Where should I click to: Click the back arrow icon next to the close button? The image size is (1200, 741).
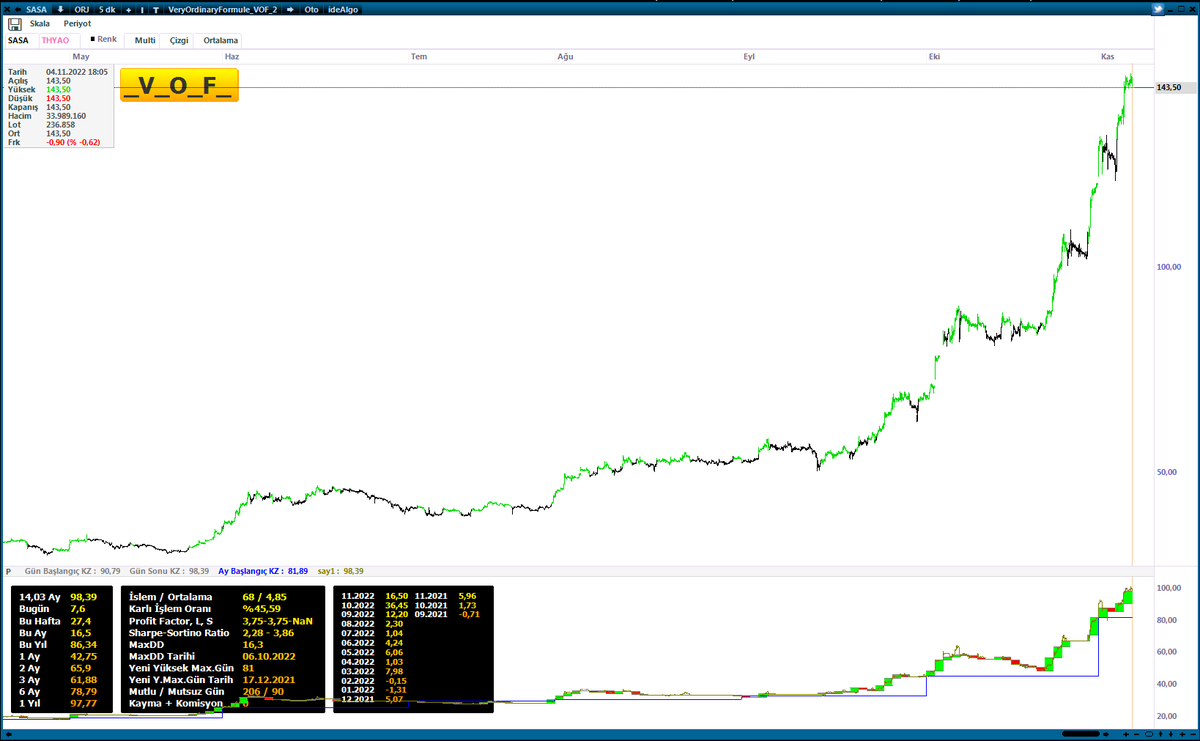click(17, 9)
